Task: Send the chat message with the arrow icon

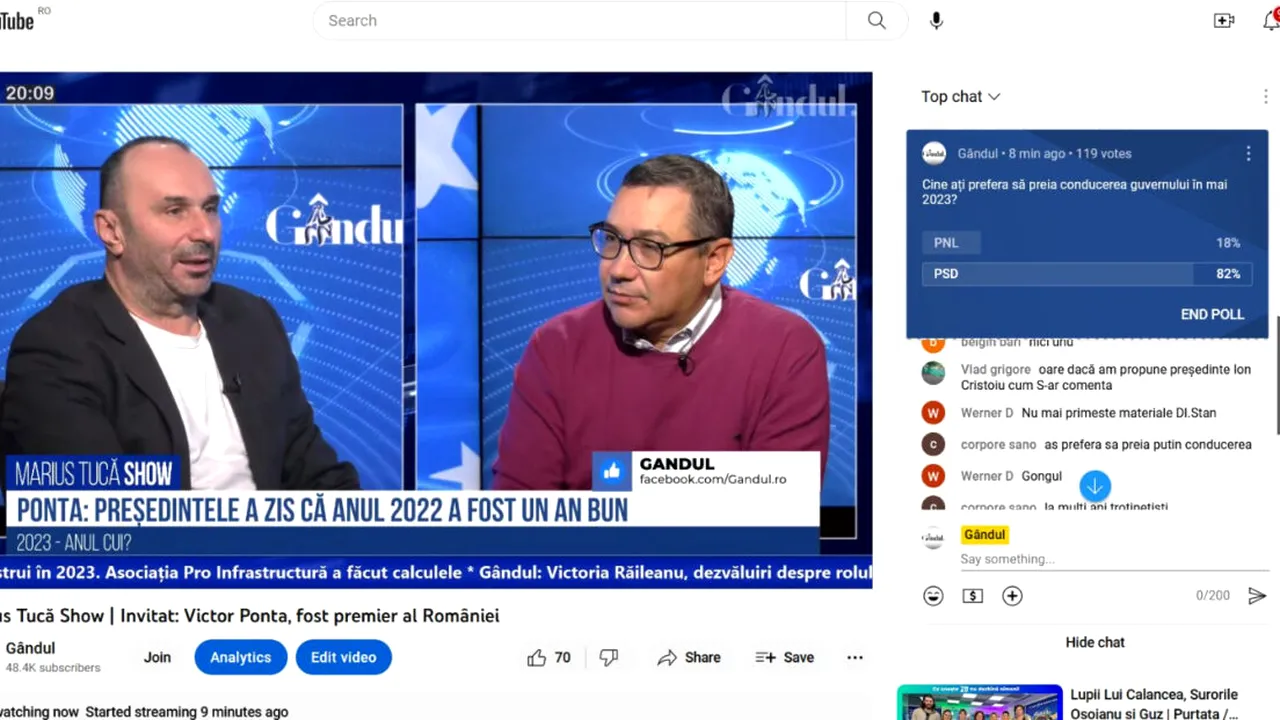Action: [x=1258, y=595]
